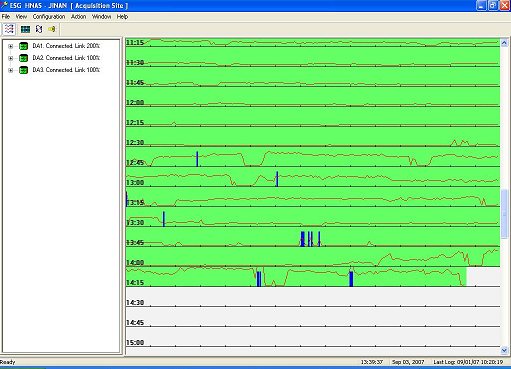Click the application icon in the title bar
The image size is (511, 369).
point(4,5)
